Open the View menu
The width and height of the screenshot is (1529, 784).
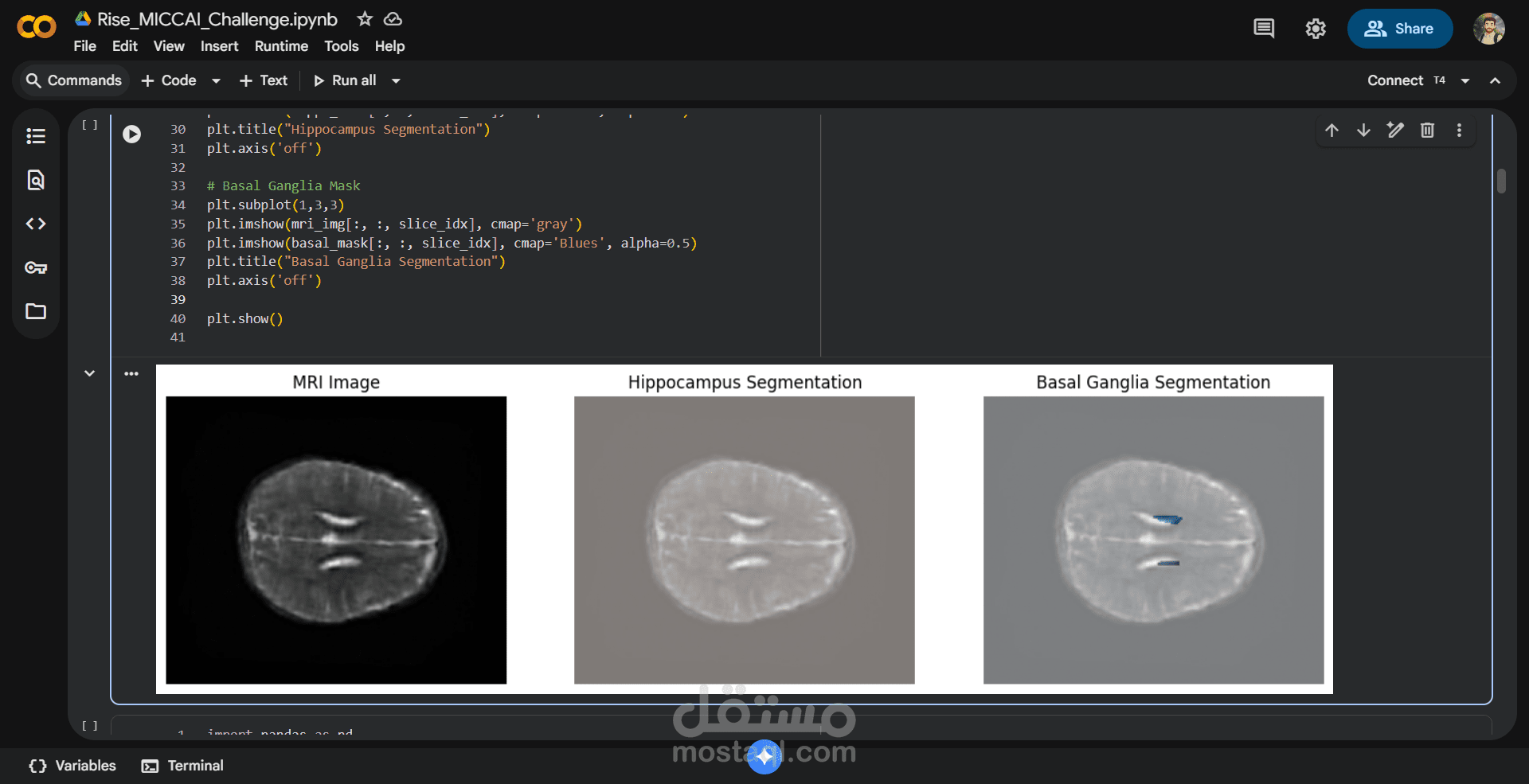[x=169, y=46]
